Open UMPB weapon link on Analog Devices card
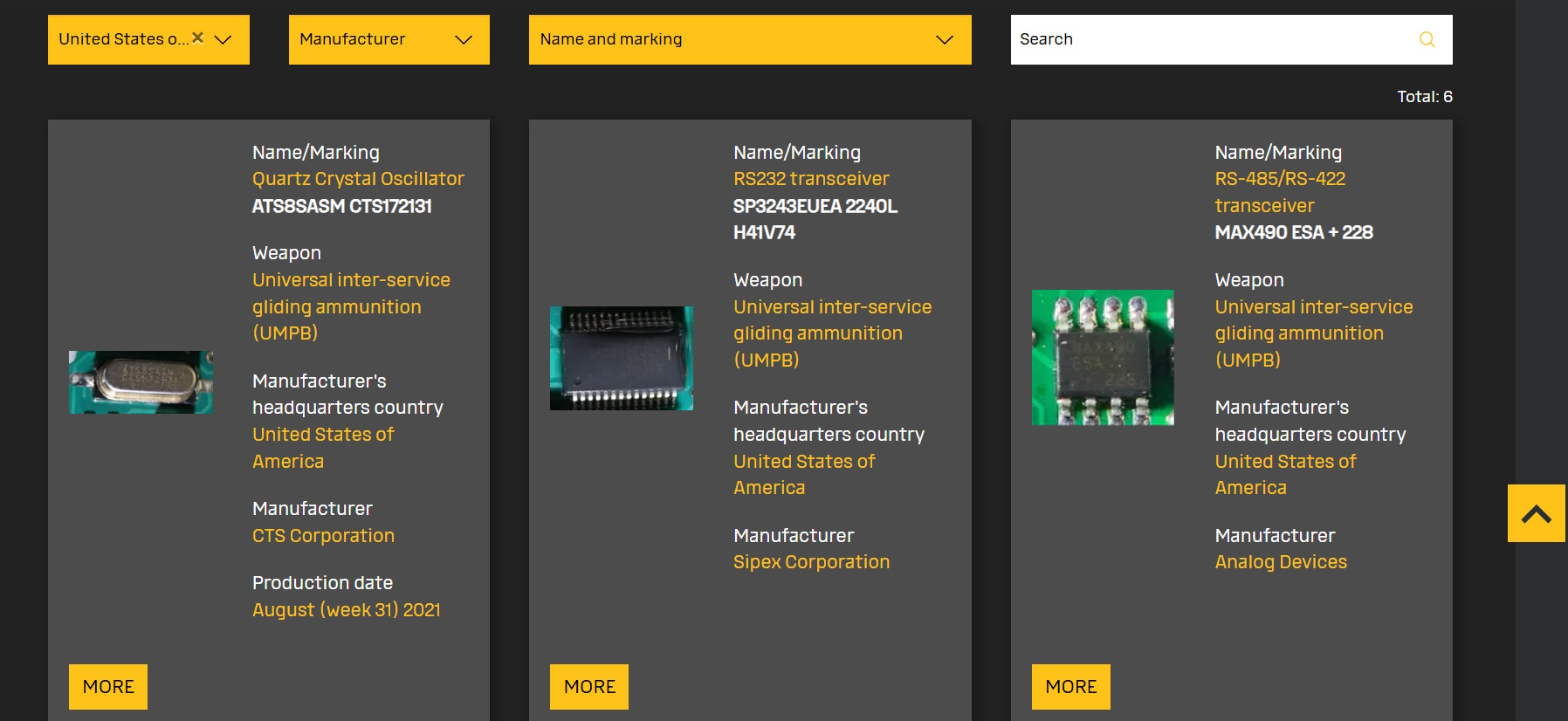 [1313, 333]
